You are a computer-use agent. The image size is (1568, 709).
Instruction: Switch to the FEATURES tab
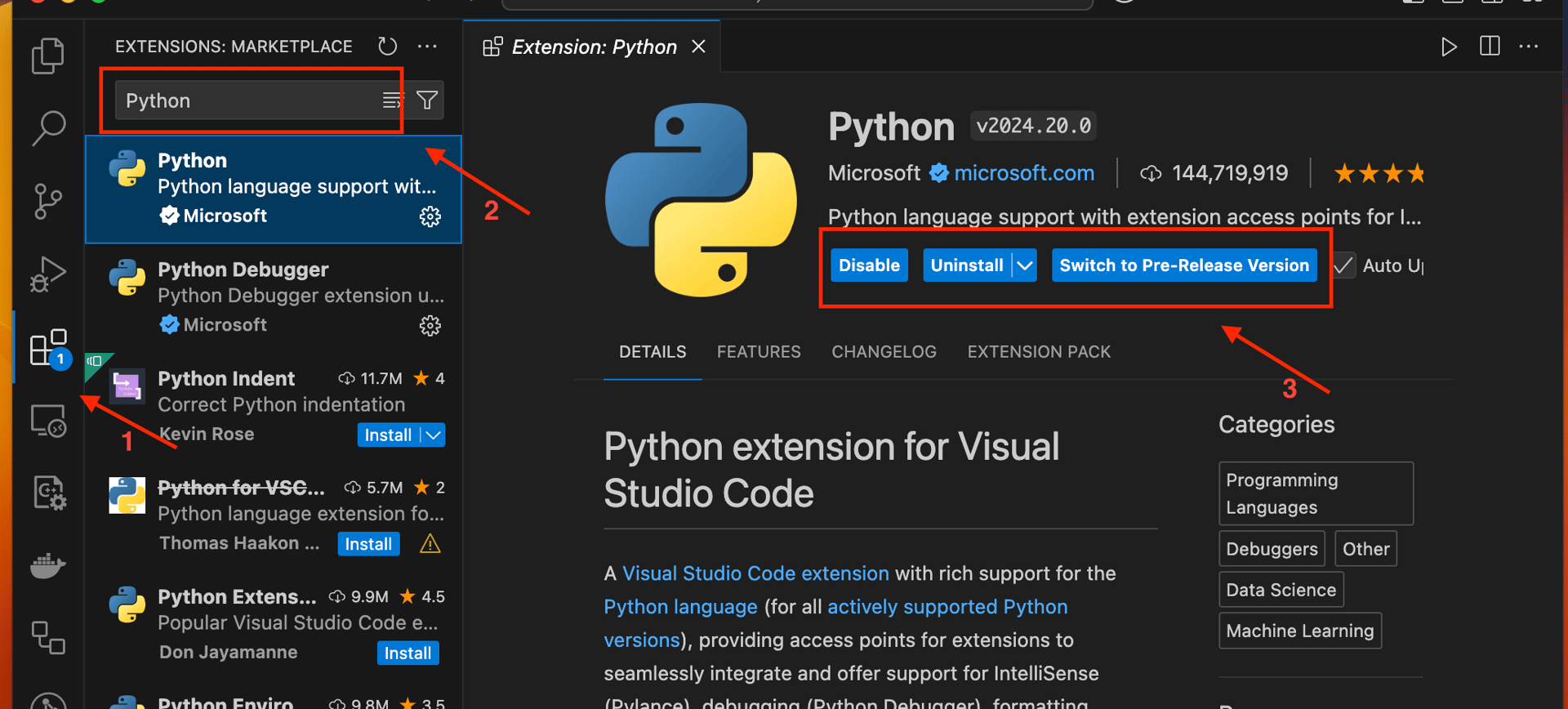tap(759, 352)
